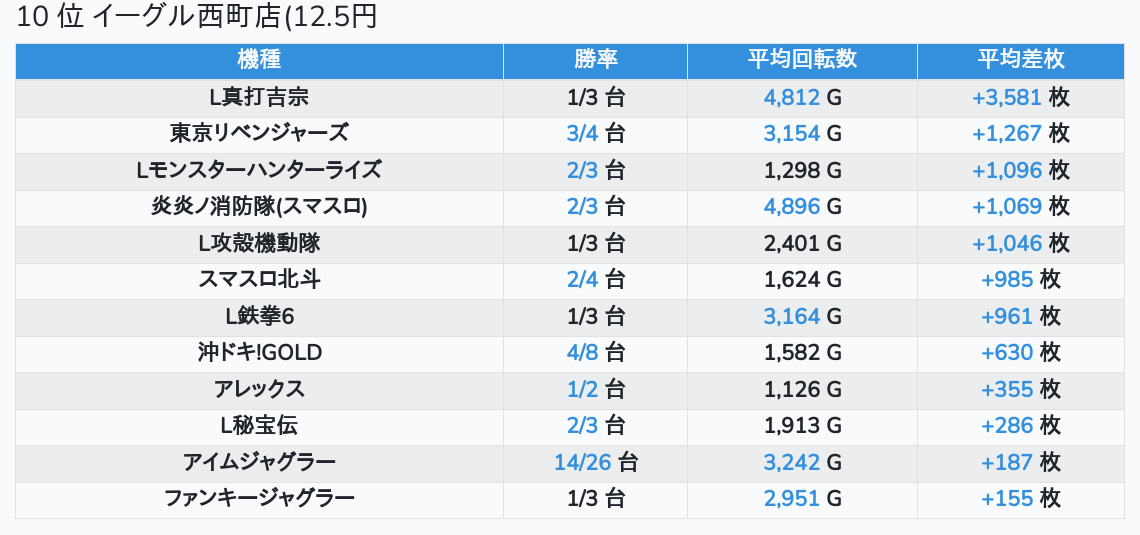Click スマスロ北斗 machine name

pyautogui.click(x=259, y=280)
